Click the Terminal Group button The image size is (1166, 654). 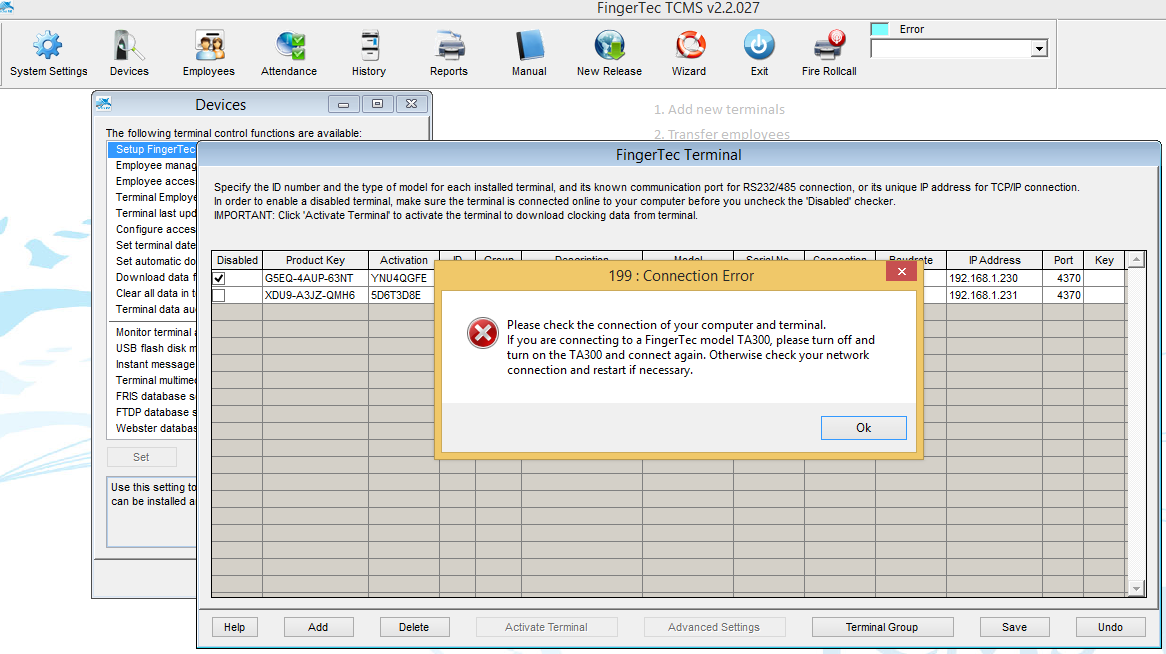(x=882, y=627)
